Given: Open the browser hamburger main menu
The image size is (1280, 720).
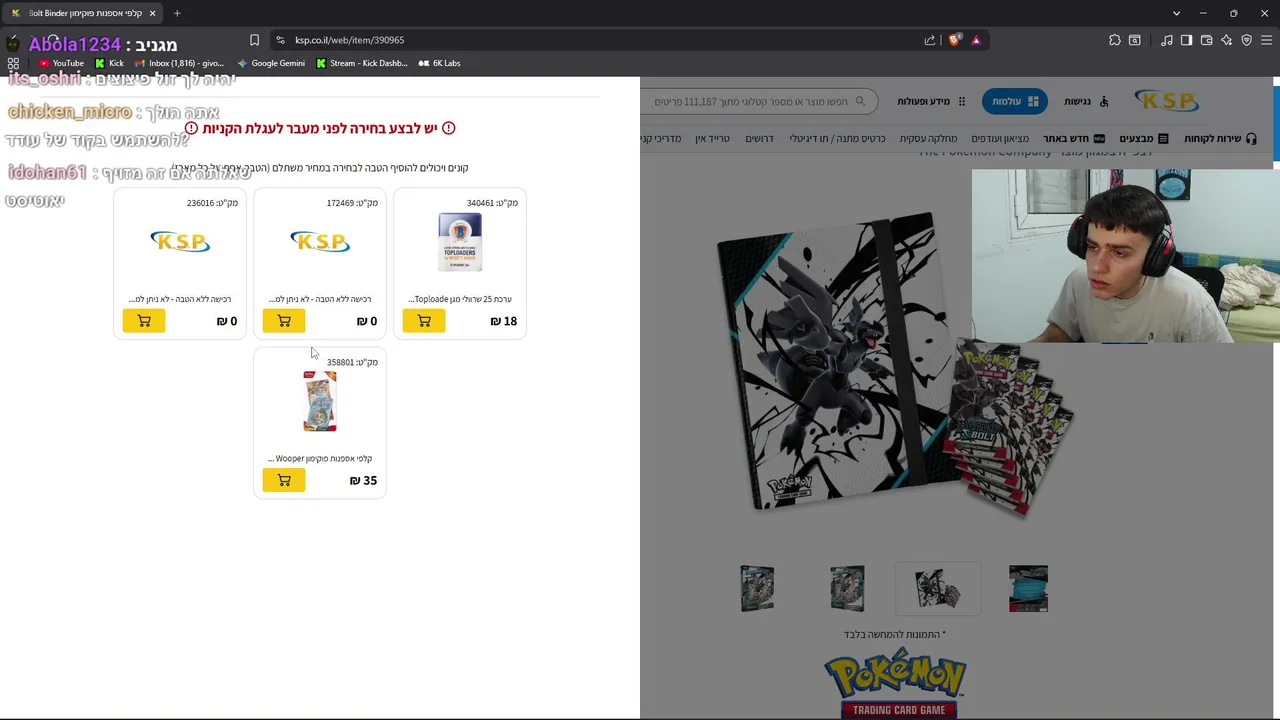Looking at the screenshot, I should (x=1267, y=40).
